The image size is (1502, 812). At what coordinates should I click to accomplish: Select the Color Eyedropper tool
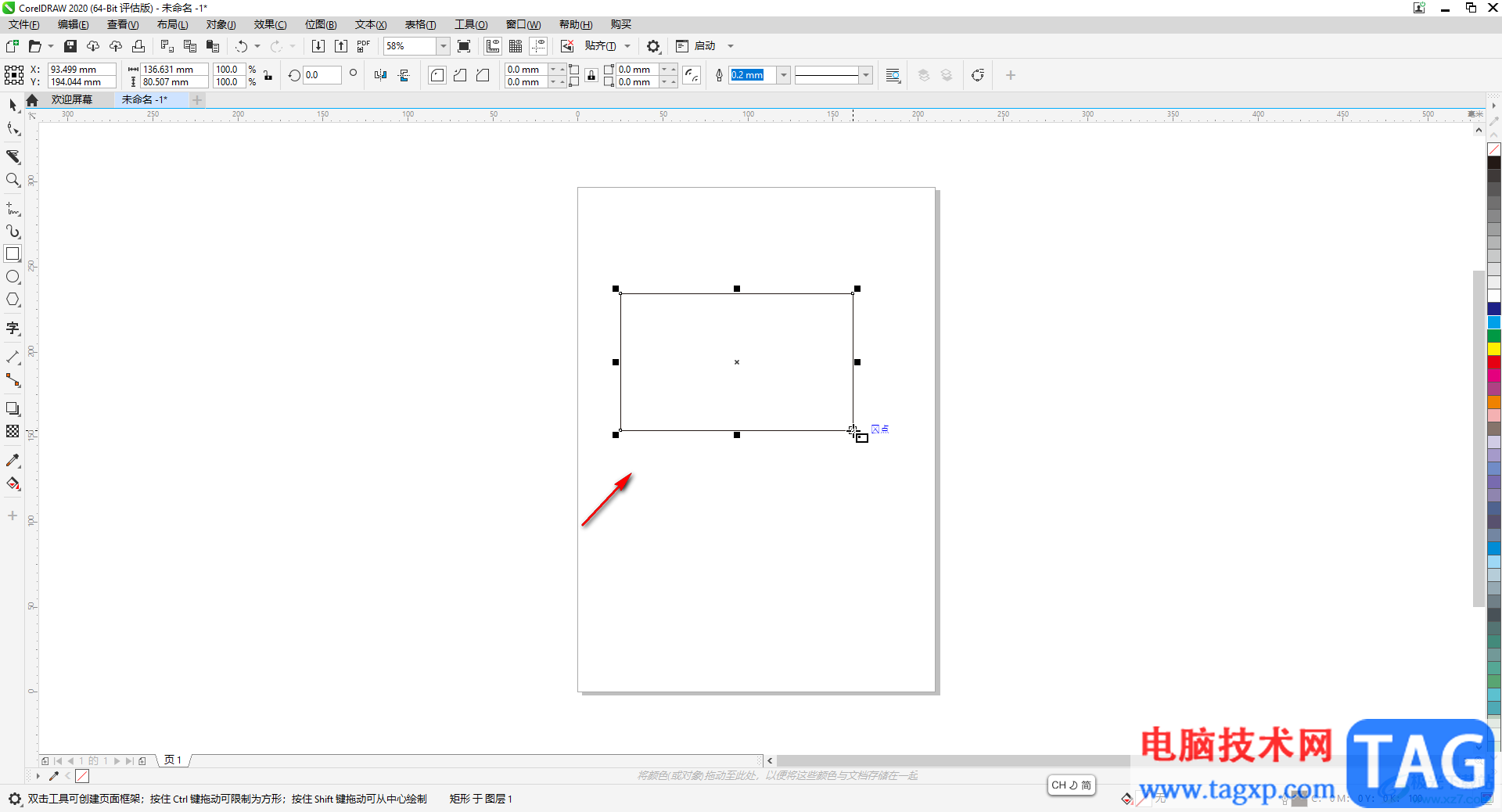[13, 461]
